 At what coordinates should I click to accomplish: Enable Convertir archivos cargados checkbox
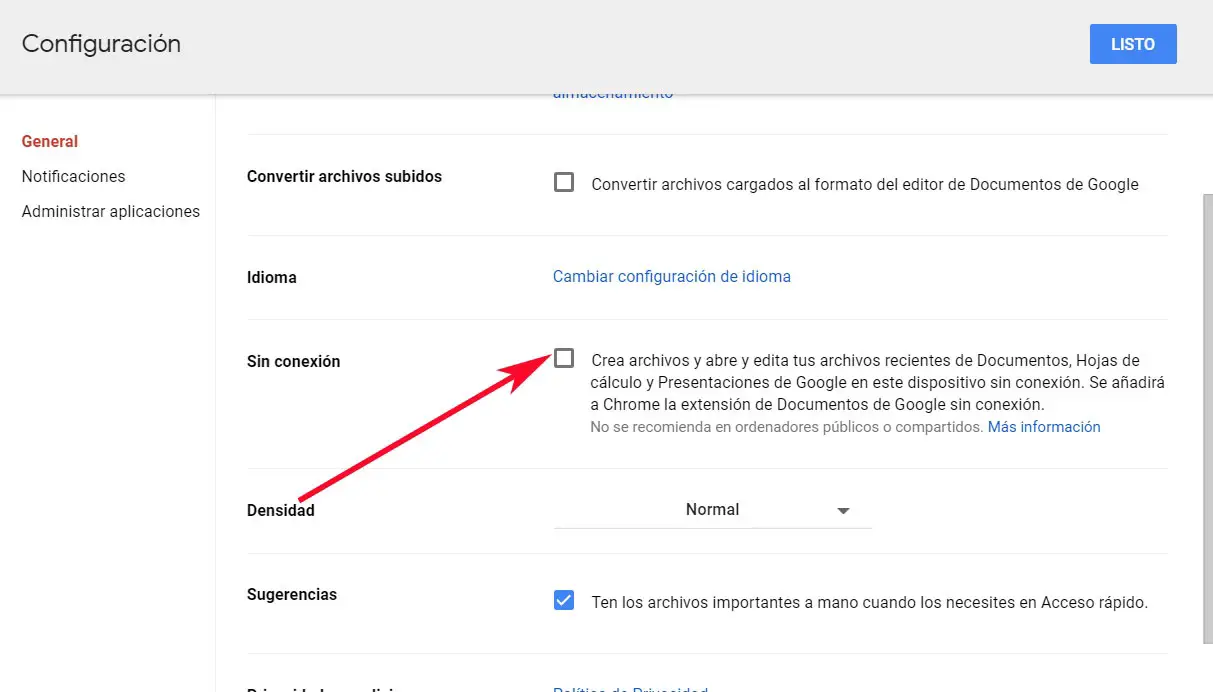[564, 182]
